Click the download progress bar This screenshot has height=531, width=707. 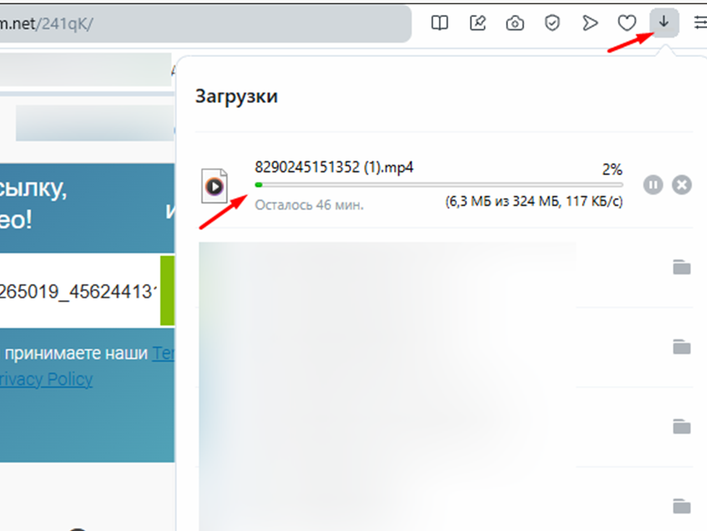click(x=439, y=185)
